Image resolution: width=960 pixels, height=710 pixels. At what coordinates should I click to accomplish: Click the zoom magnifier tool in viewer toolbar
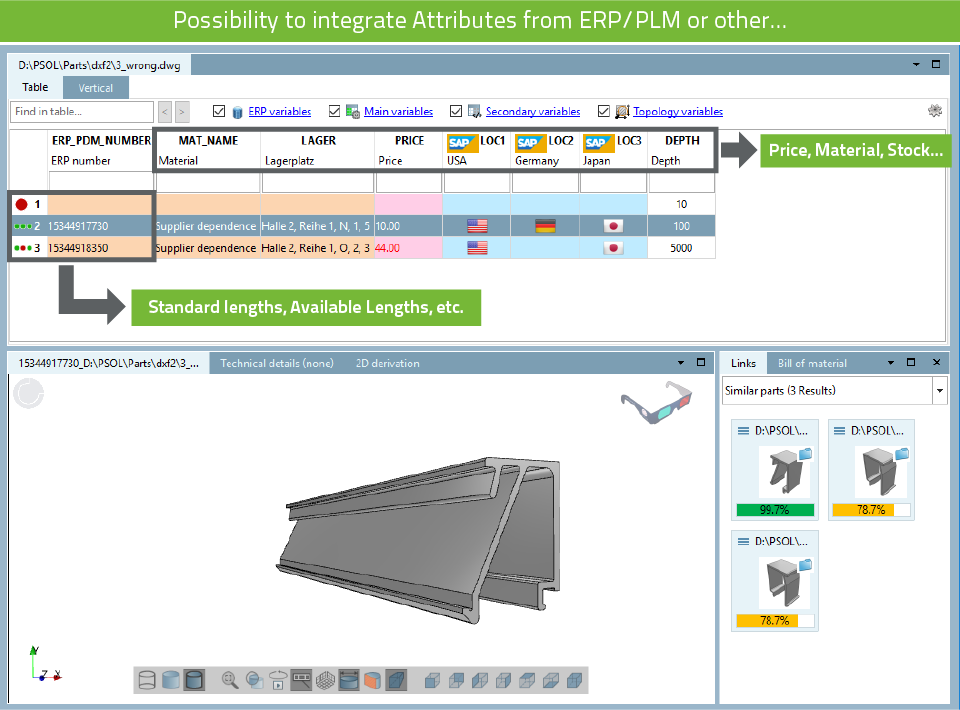tap(230, 681)
